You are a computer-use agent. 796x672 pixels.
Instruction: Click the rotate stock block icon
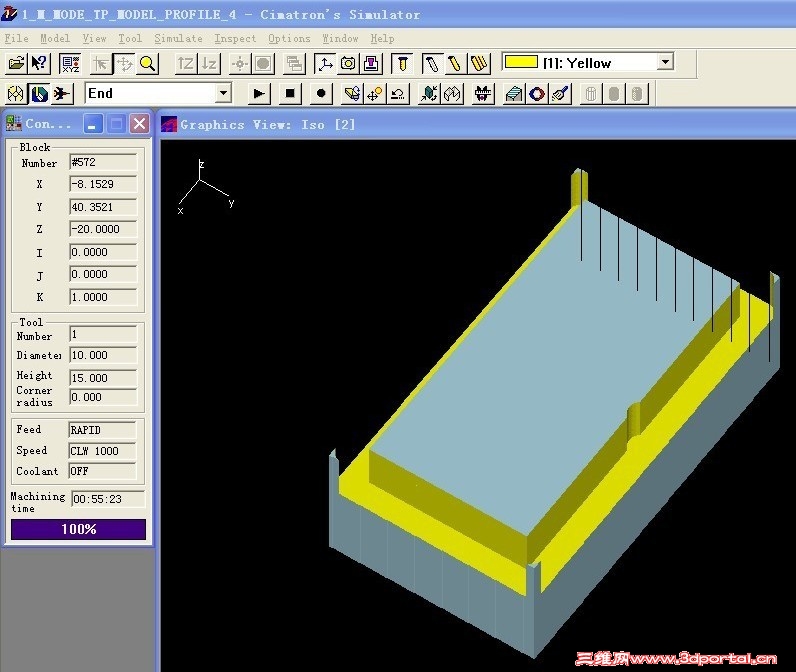(352, 94)
